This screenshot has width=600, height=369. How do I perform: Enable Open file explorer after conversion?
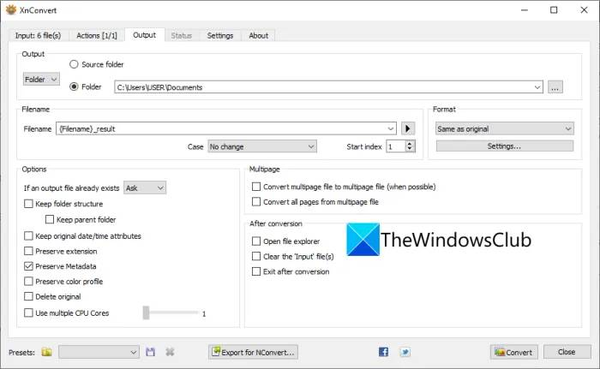[256, 241]
